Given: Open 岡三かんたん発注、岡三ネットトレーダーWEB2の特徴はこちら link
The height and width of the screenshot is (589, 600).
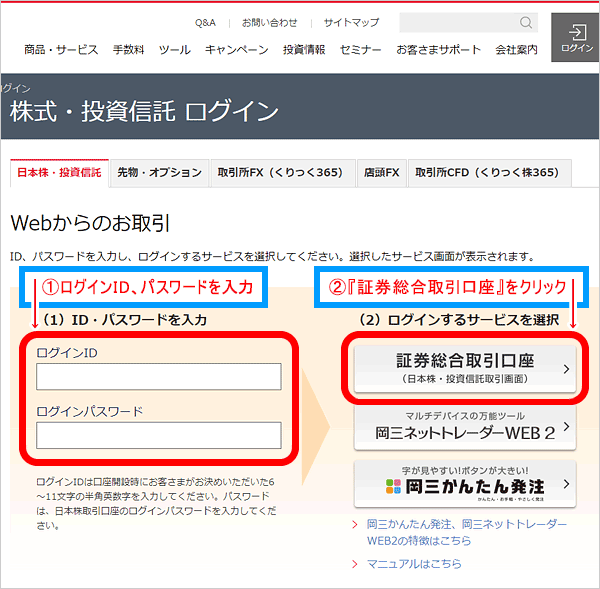Looking at the screenshot, I should pyautogui.click(x=466, y=532).
